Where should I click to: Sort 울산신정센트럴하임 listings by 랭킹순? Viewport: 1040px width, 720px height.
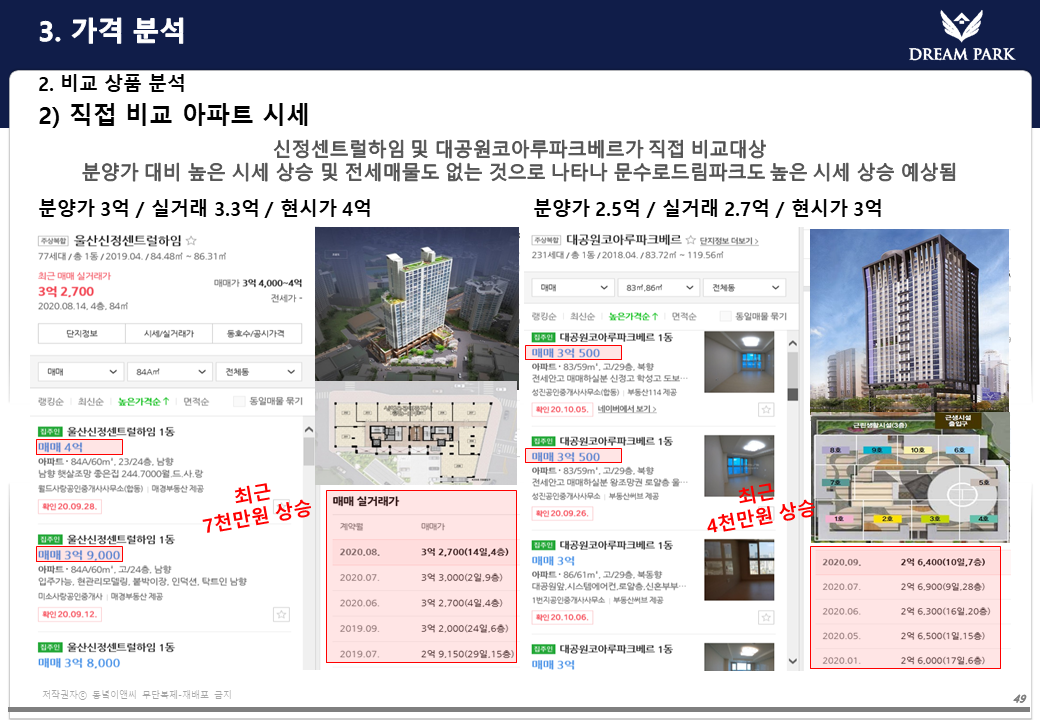pyautogui.click(x=51, y=401)
